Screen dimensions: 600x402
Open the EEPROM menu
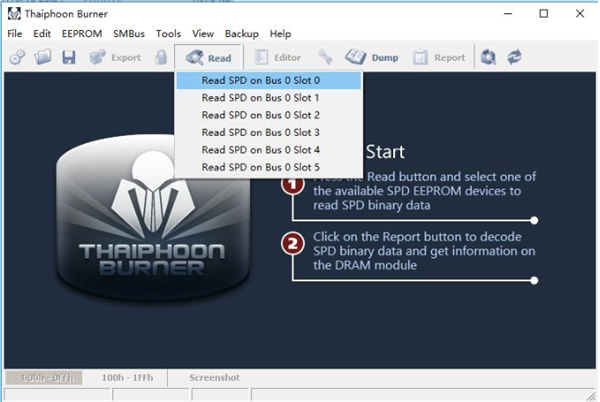[x=82, y=34]
